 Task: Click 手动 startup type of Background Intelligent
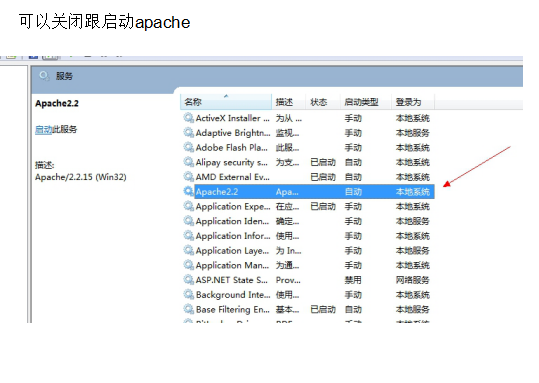(353, 295)
